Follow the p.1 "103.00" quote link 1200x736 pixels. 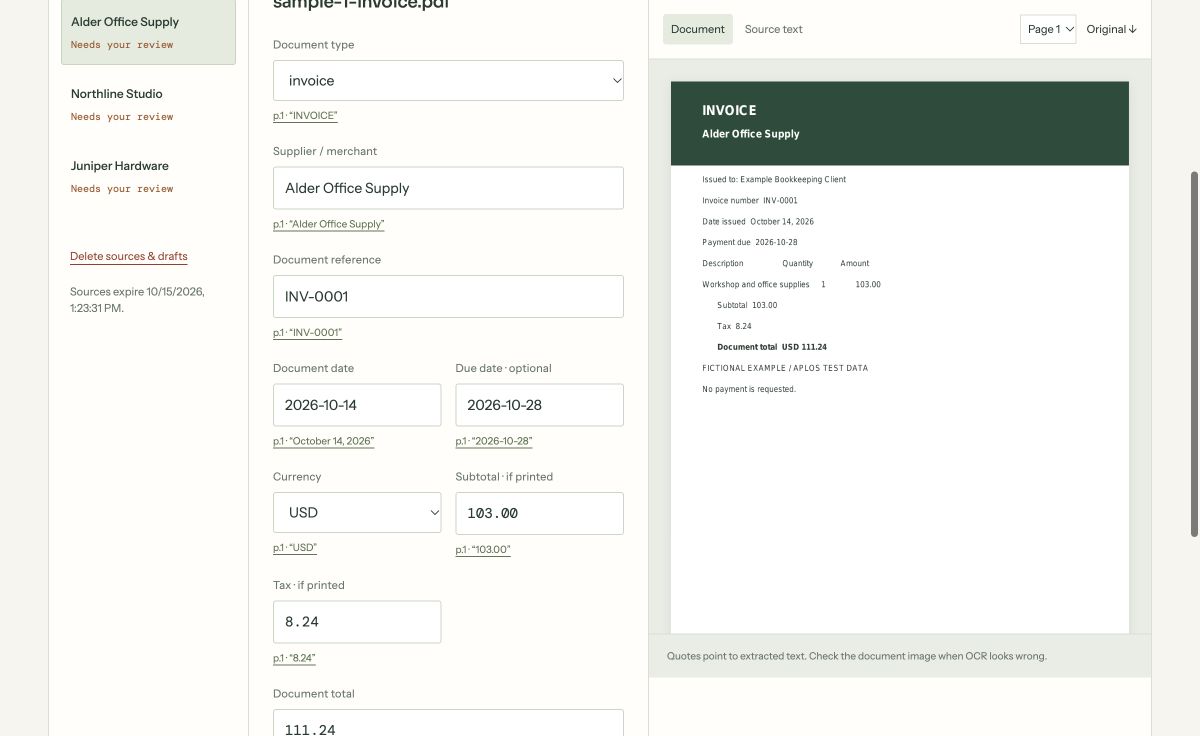tap(483, 550)
